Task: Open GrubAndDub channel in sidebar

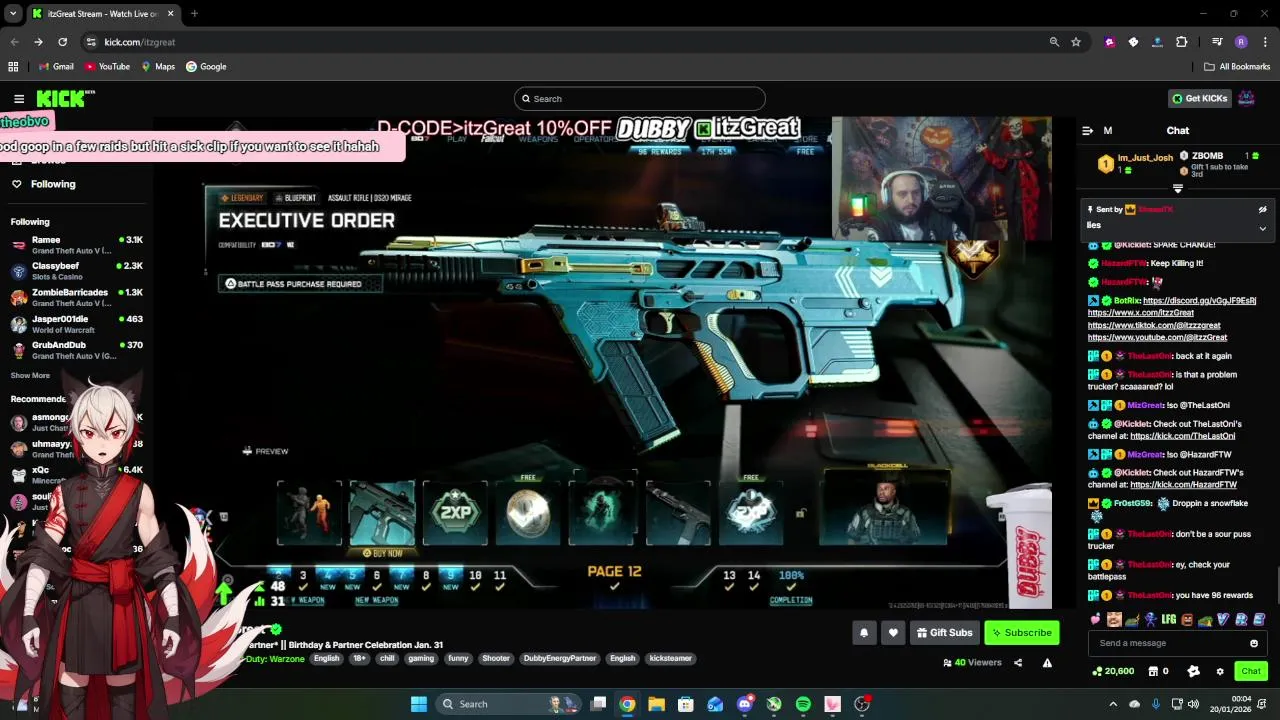Action: click(x=77, y=350)
